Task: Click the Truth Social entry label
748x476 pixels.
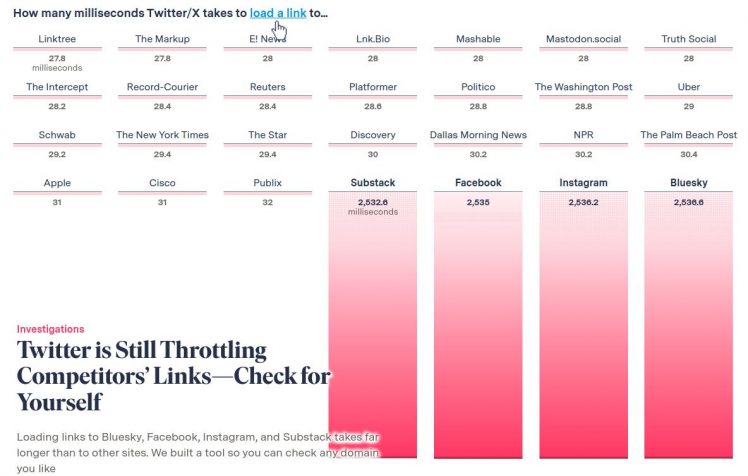Action: click(688, 39)
